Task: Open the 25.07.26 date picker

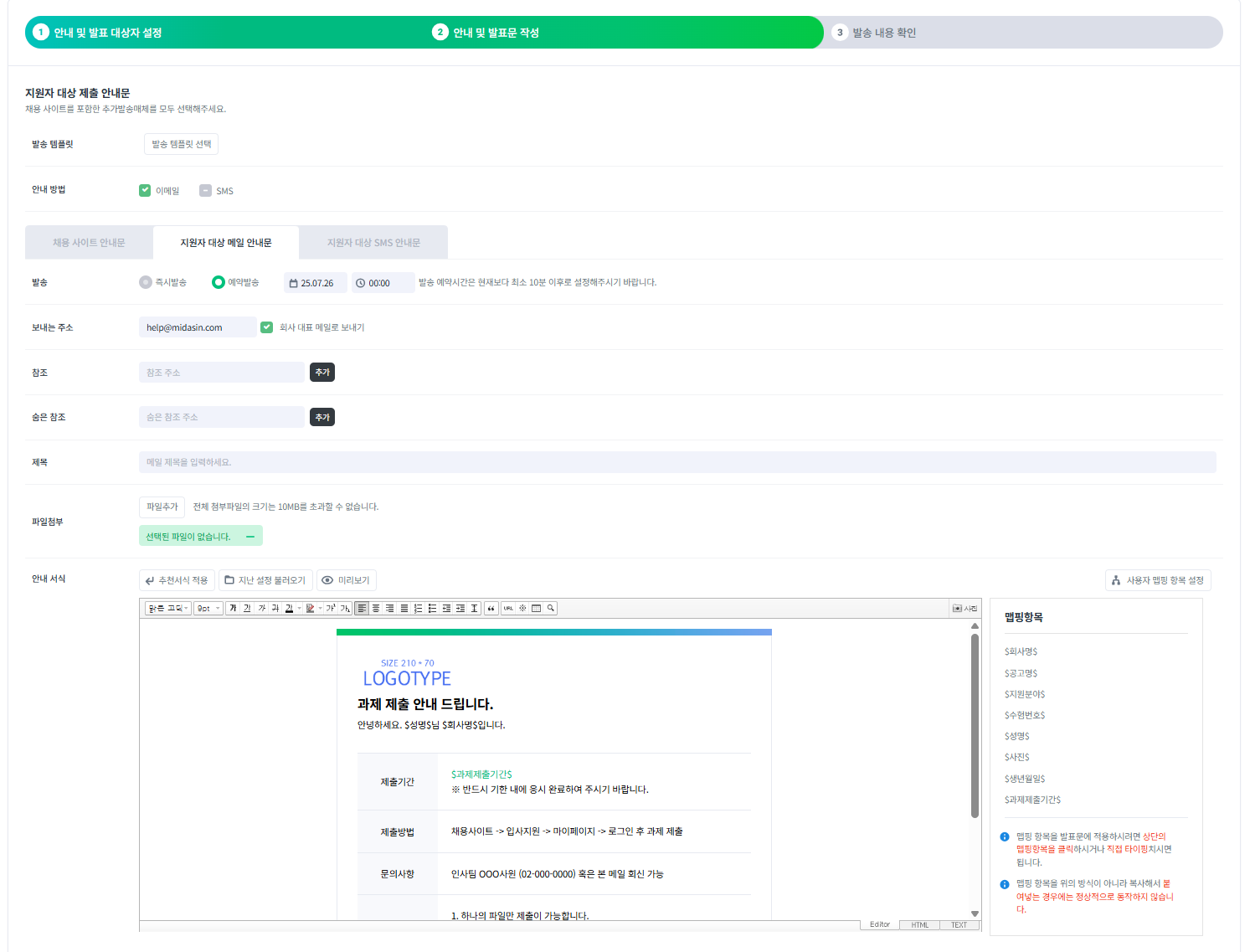Action: [x=315, y=283]
